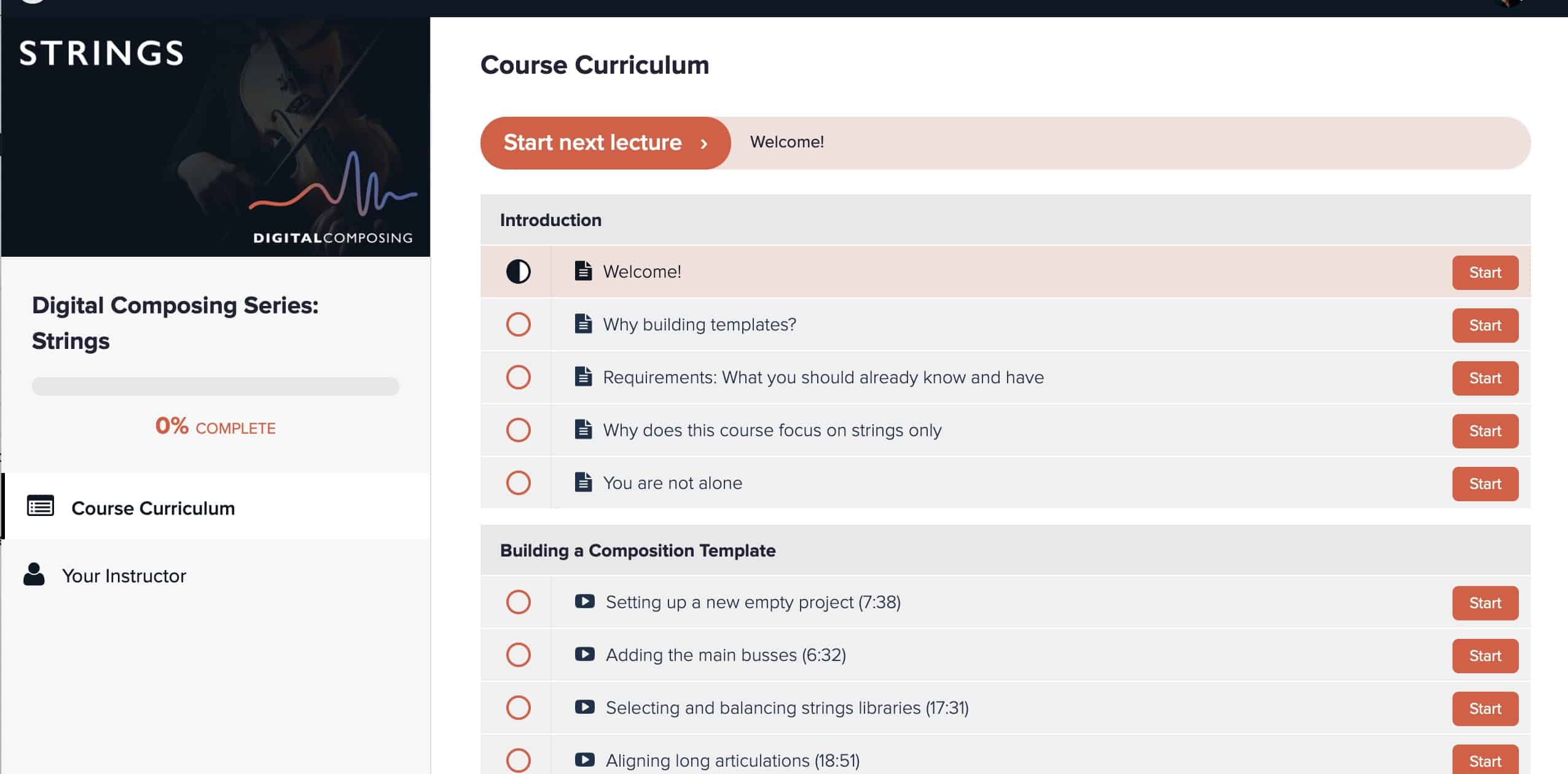
Task: Open Selecting and balancing strings libraries (17:31) link
Action: 787,708
